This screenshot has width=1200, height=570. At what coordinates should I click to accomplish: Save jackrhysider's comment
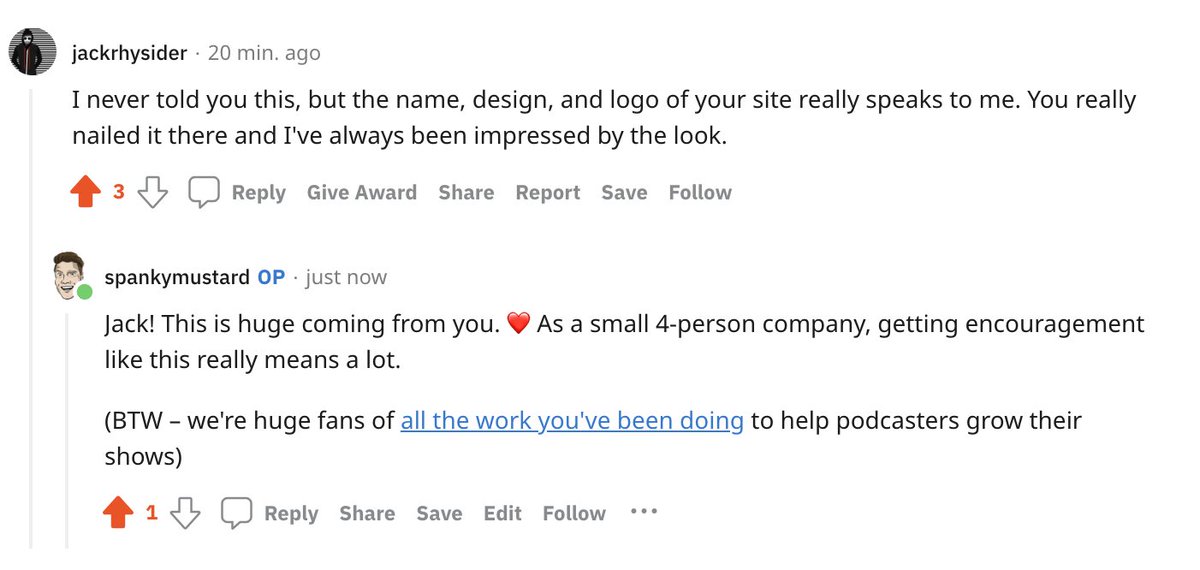pyautogui.click(x=624, y=192)
